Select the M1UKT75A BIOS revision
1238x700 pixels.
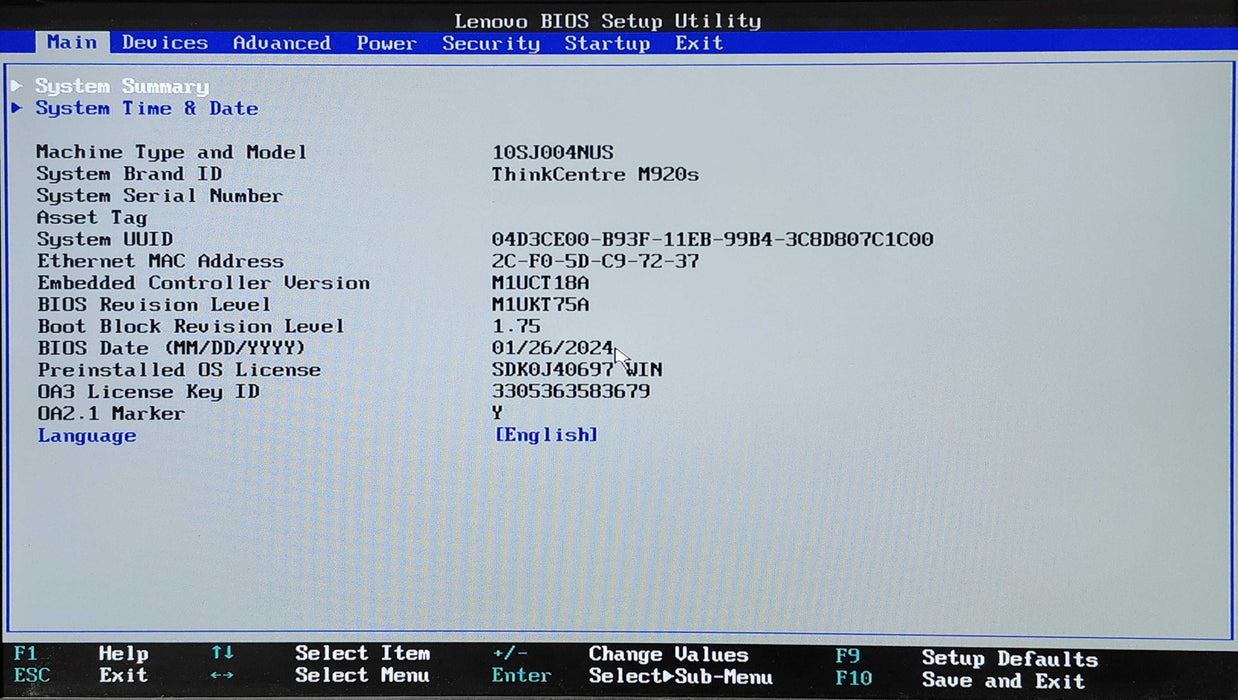point(540,305)
